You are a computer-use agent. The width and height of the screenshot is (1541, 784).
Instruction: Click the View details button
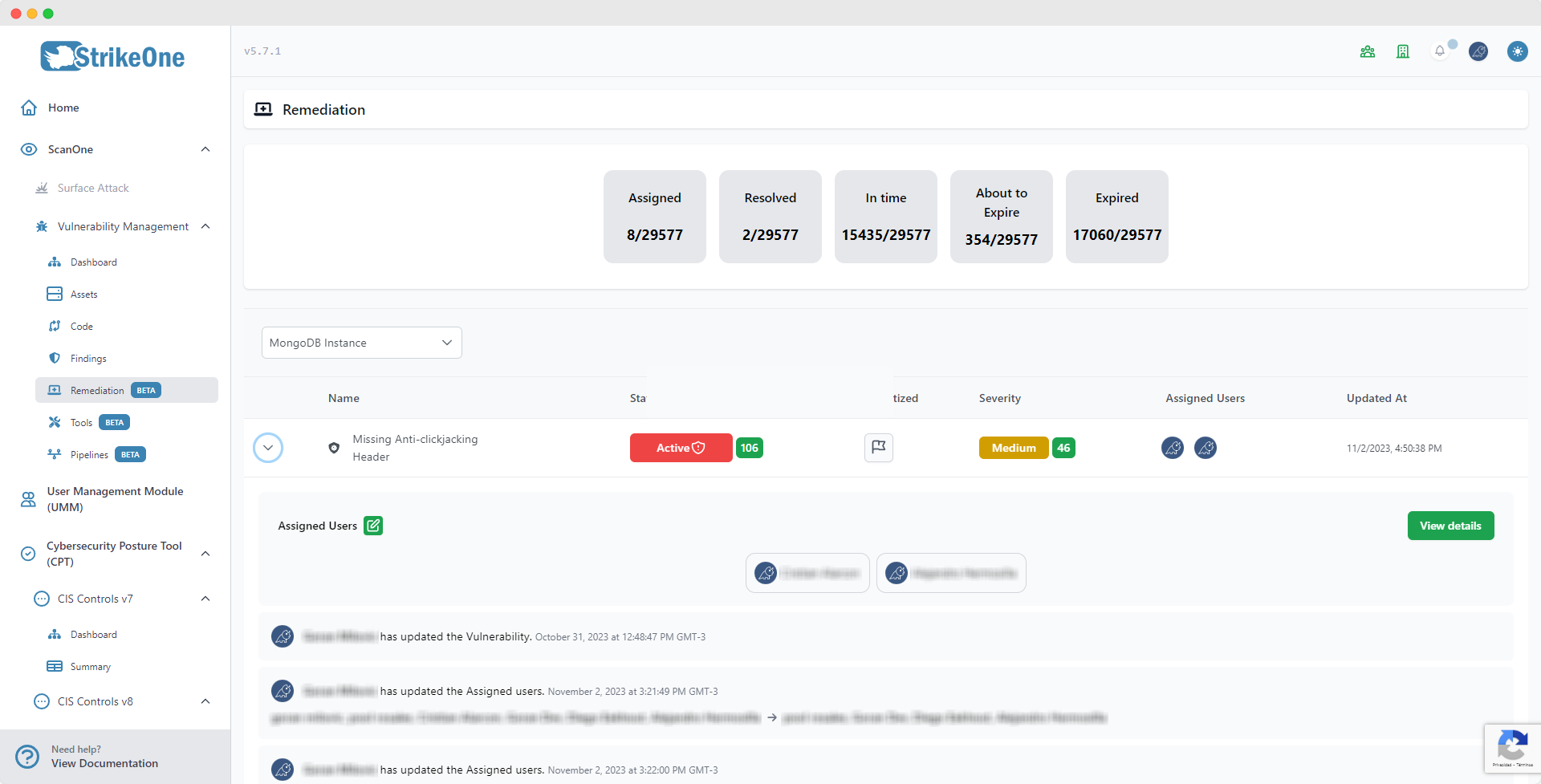point(1450,526)
